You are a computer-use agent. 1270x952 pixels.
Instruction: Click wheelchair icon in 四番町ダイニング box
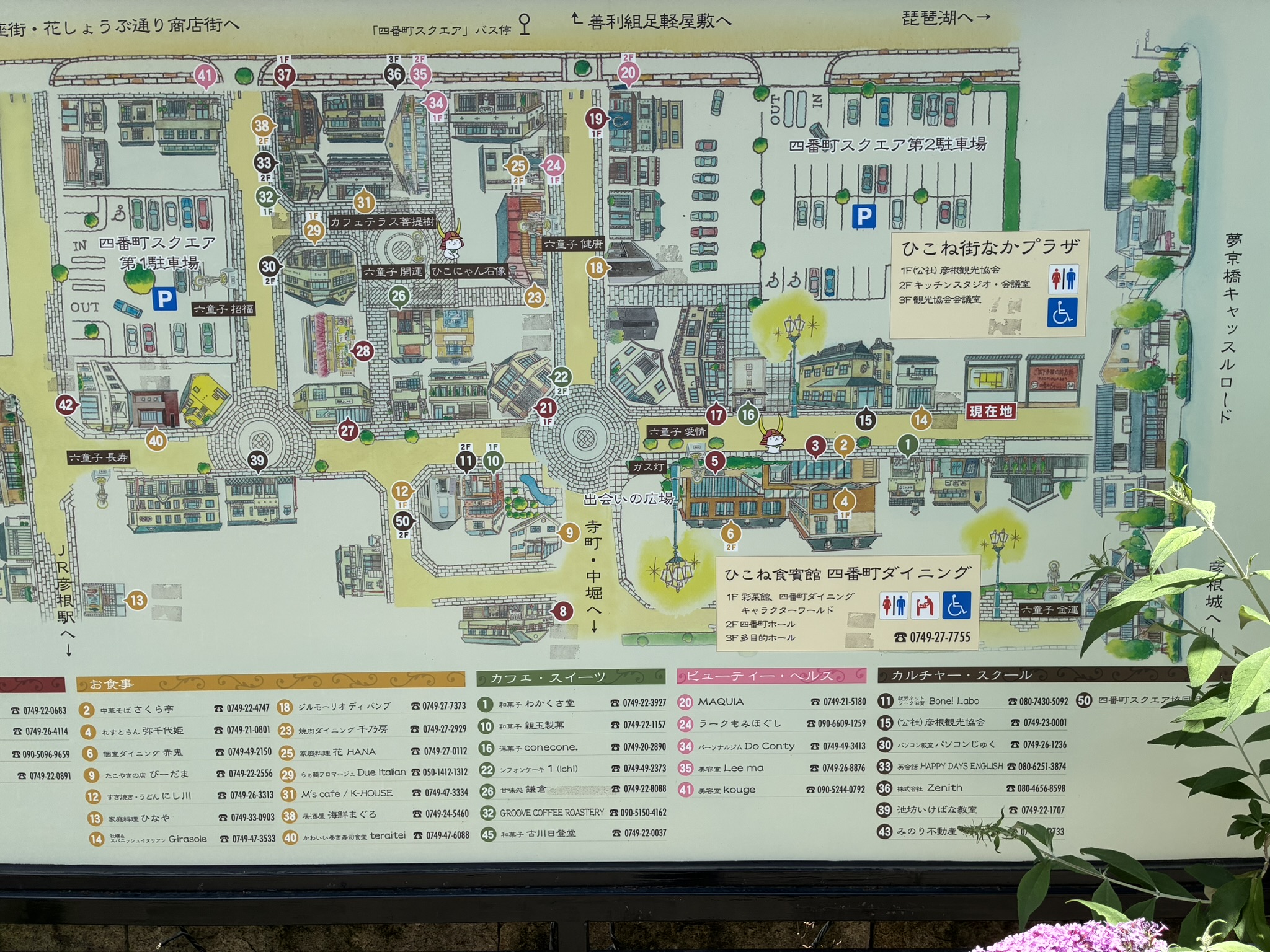(x=957, y=605)
